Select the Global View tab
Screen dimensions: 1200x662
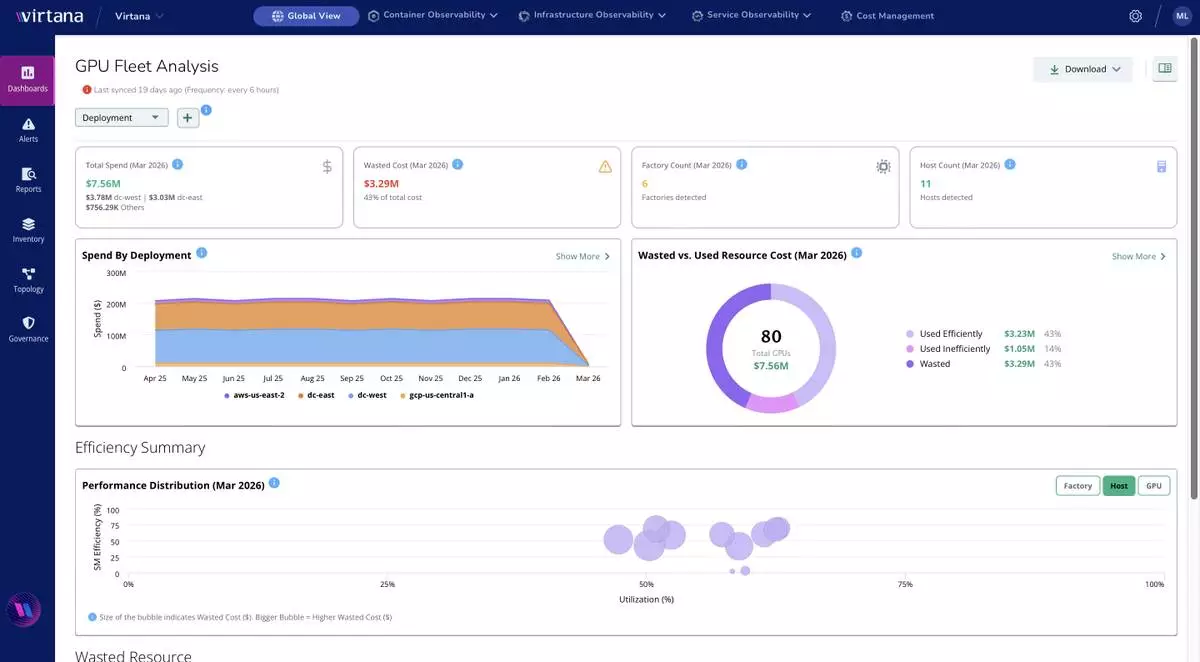(306, 16)
